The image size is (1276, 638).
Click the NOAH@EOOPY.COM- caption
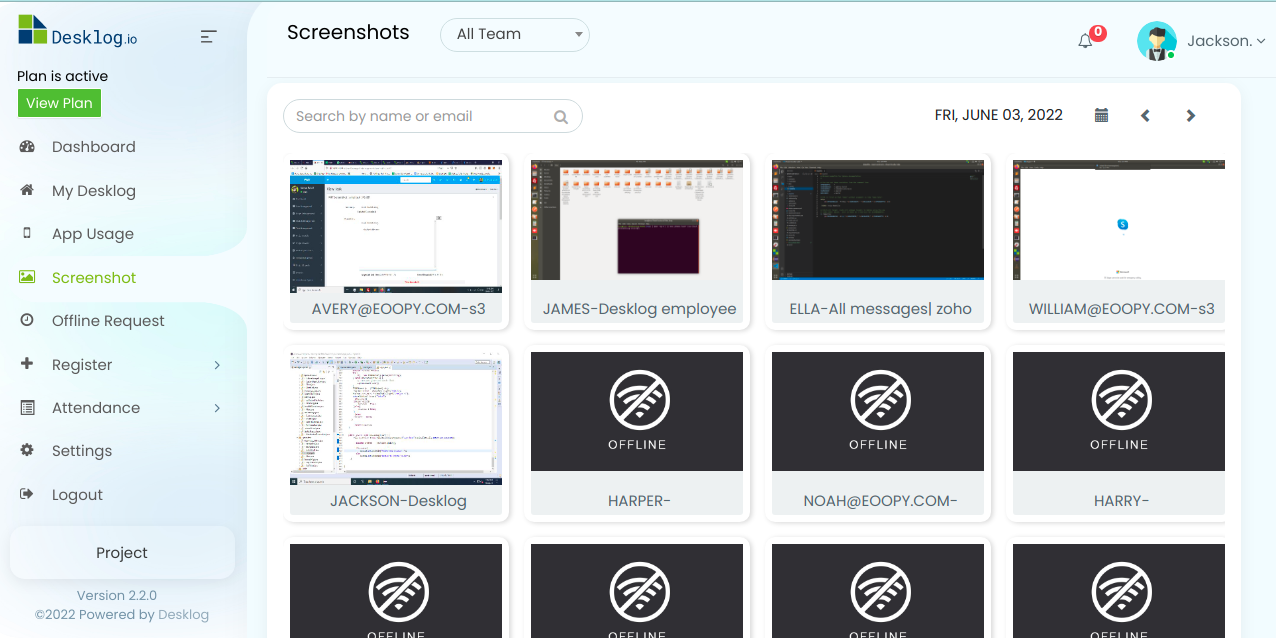pyautogui.click(x=880, y=501)
